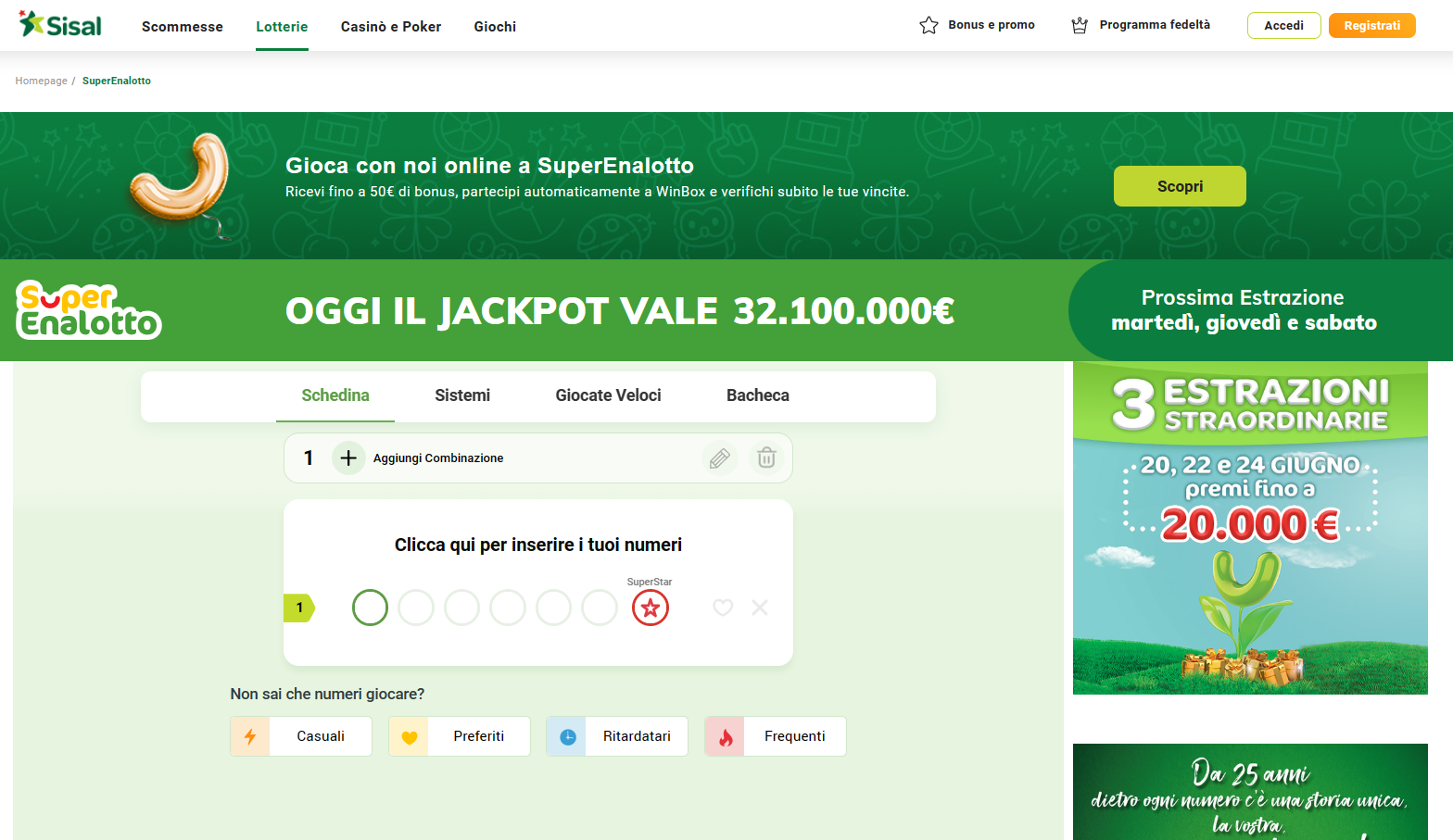Select the first empty number circle
The width and height of the screenshot is (1453, 840).
tap(370, 608)
